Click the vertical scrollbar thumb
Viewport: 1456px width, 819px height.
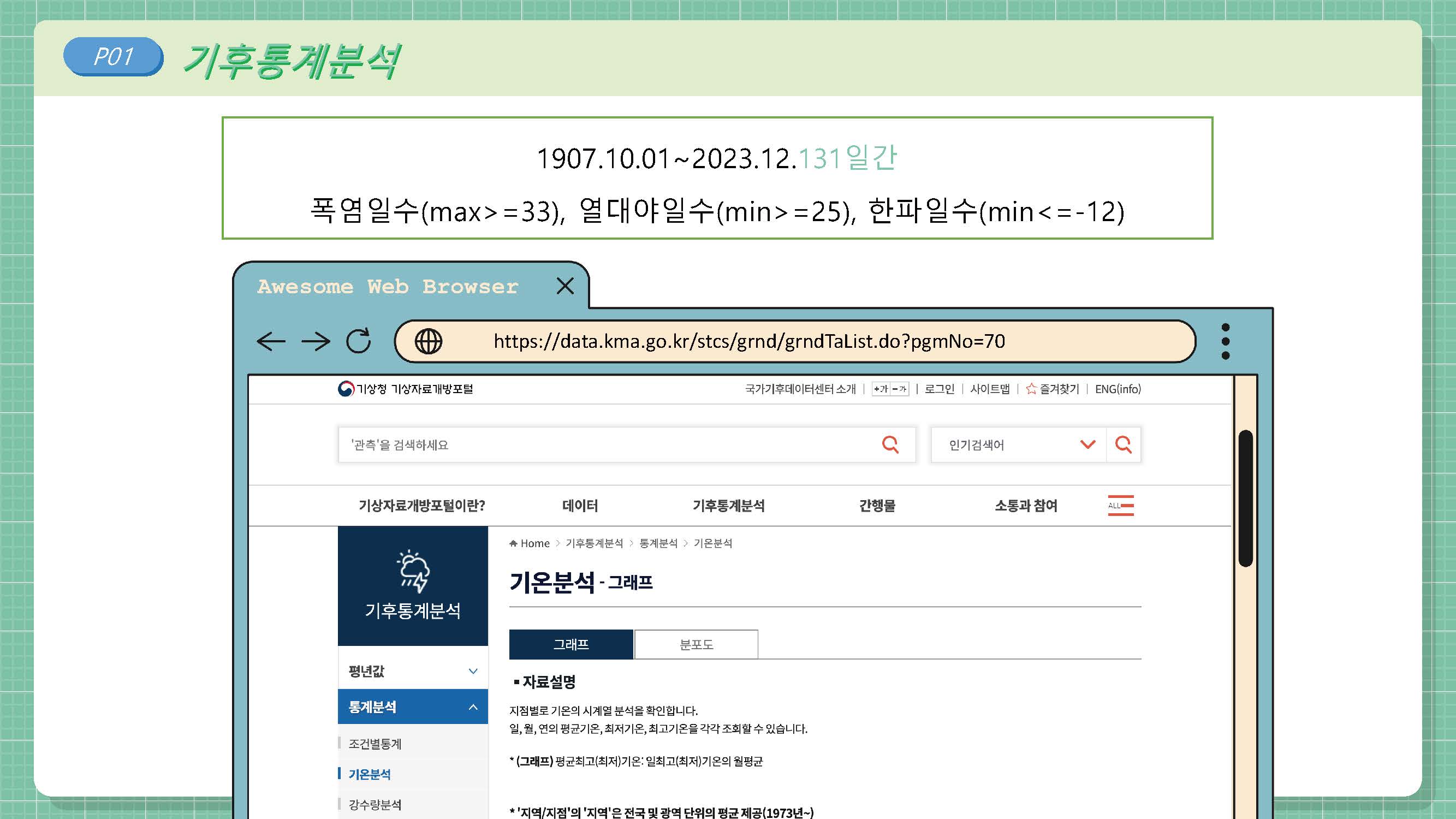click(1245, 497)
